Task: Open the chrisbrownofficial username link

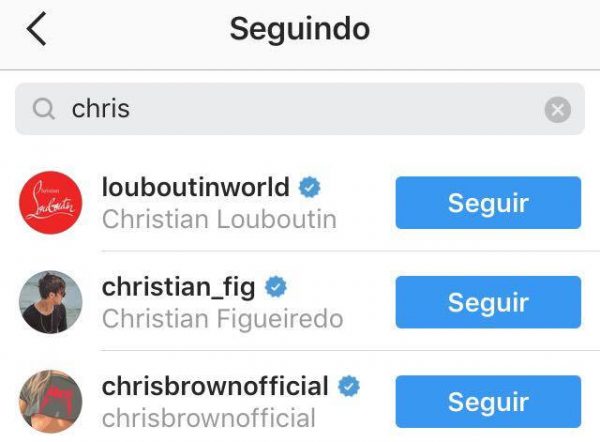Action: [215, 386]
